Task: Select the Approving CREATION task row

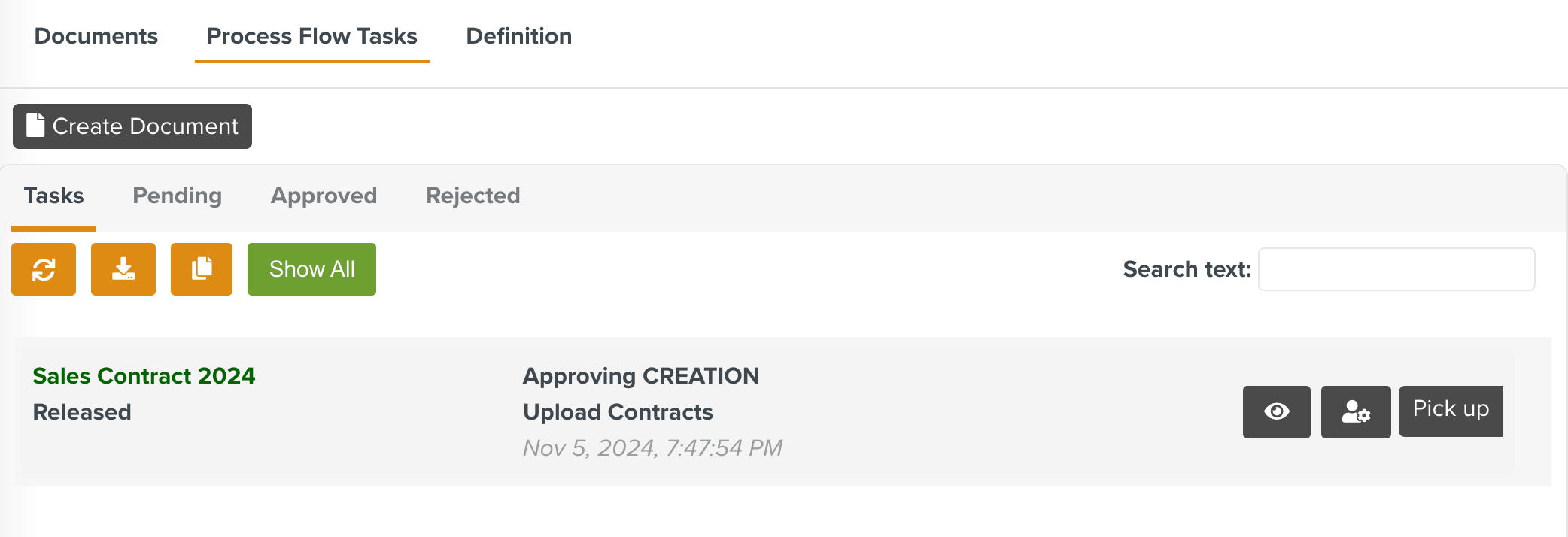Action: (x=641, y=375)
